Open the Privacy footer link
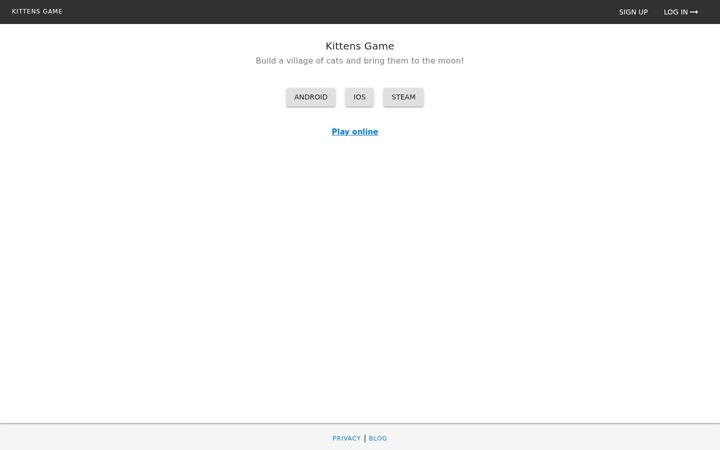720x450 pixels. tap(346, 439)
